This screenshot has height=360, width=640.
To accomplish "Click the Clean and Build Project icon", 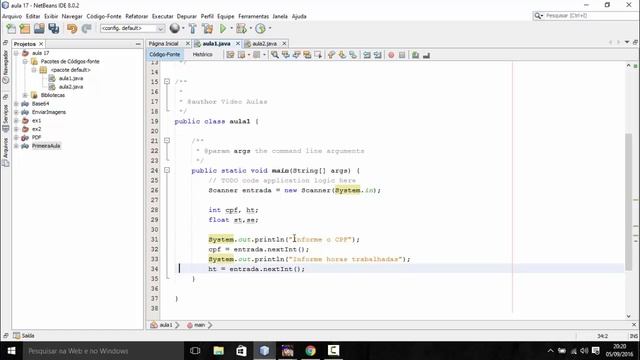I will pos(207,28).
